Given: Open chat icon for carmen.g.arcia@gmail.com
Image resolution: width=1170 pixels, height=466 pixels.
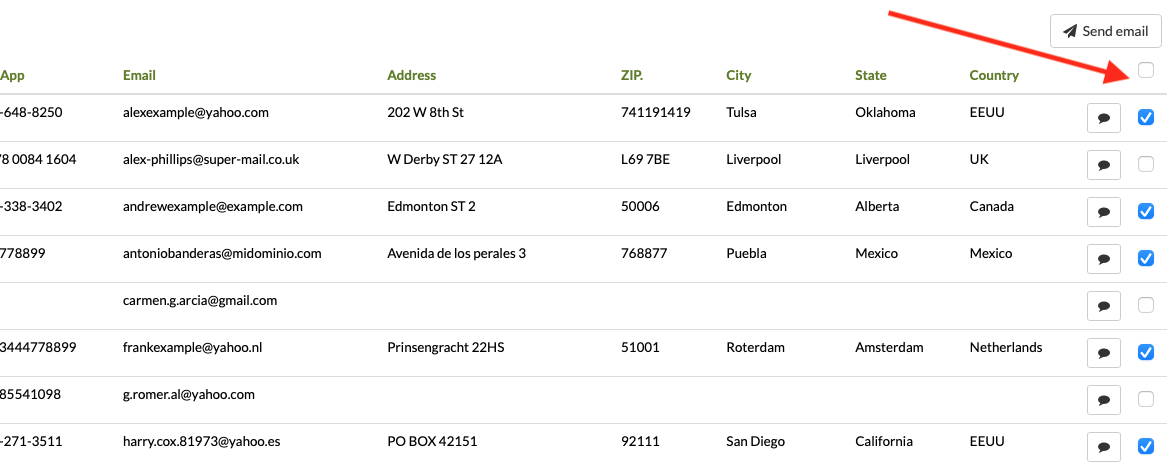Looking at the screenshot, I should [x=1104, y=306].
